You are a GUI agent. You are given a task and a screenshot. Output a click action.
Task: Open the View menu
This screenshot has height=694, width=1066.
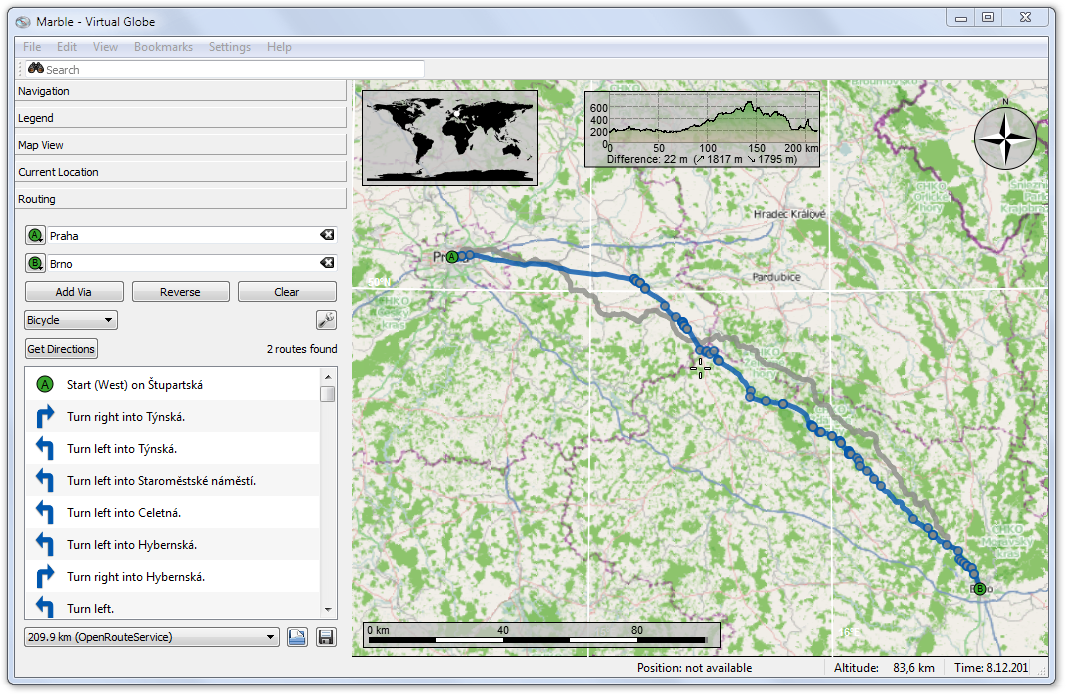coord(105,47)
